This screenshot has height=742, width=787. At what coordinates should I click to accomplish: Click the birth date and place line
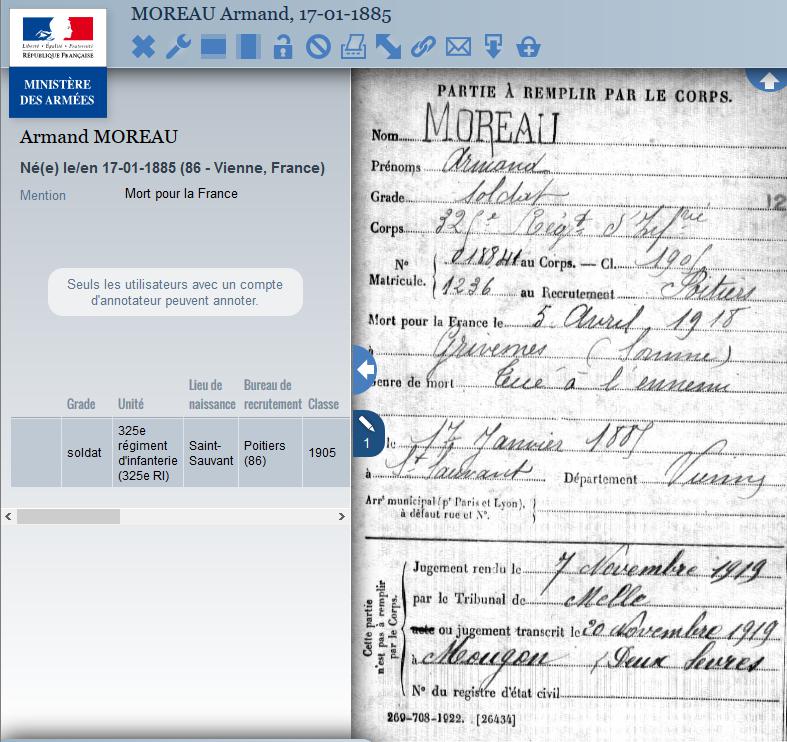click(x=172, y=168)
